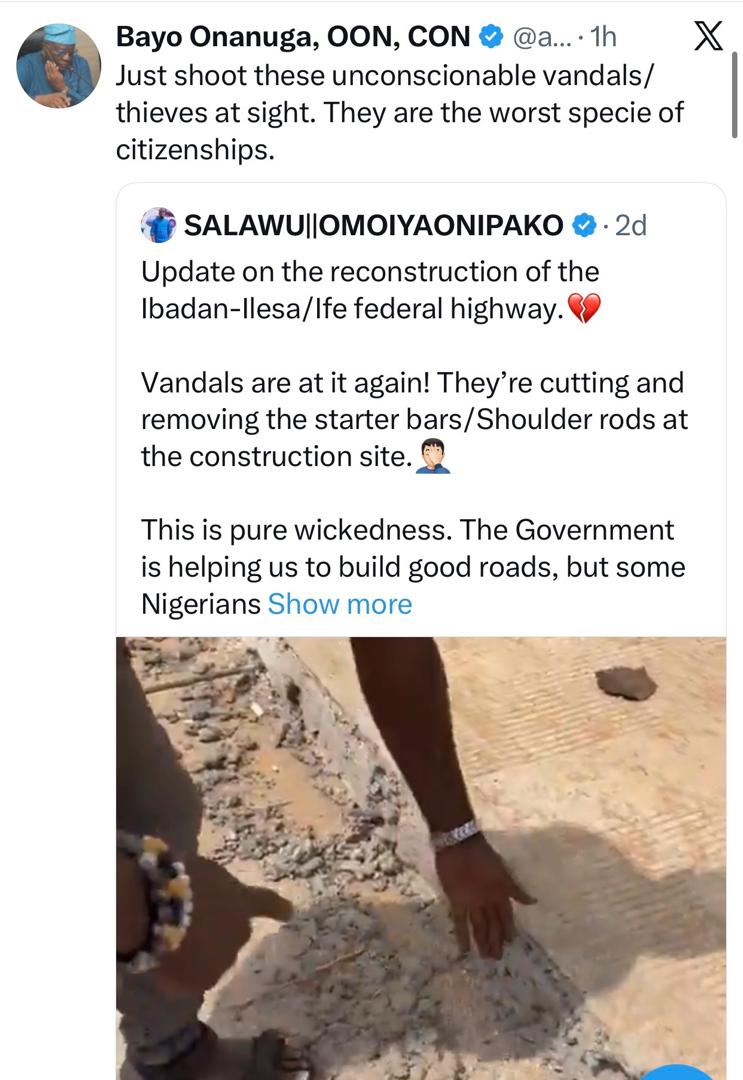
Task: Click the X logo icon
Action: click(x=708, y=37)
